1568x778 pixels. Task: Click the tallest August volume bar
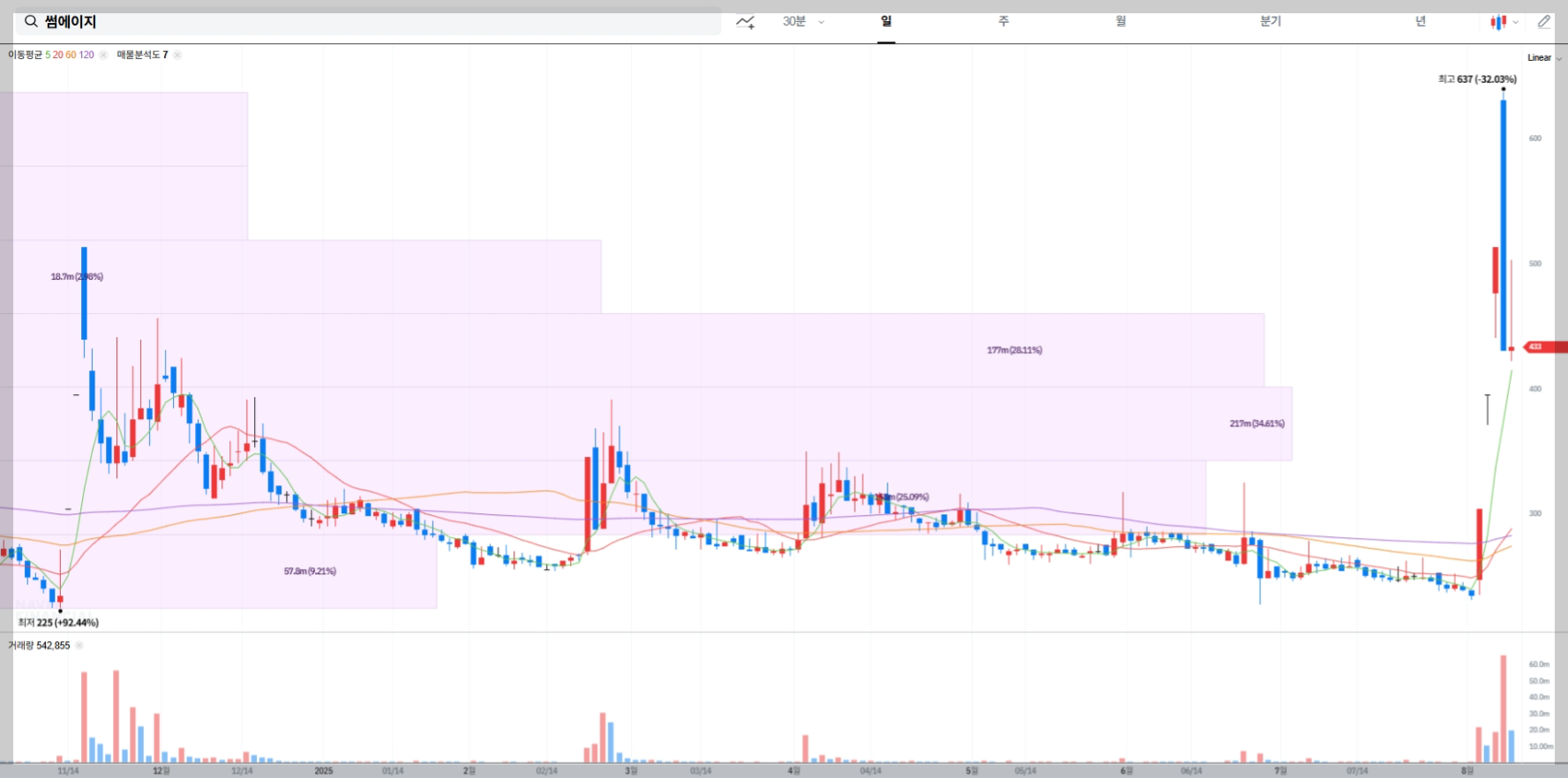click(1504, 709)
